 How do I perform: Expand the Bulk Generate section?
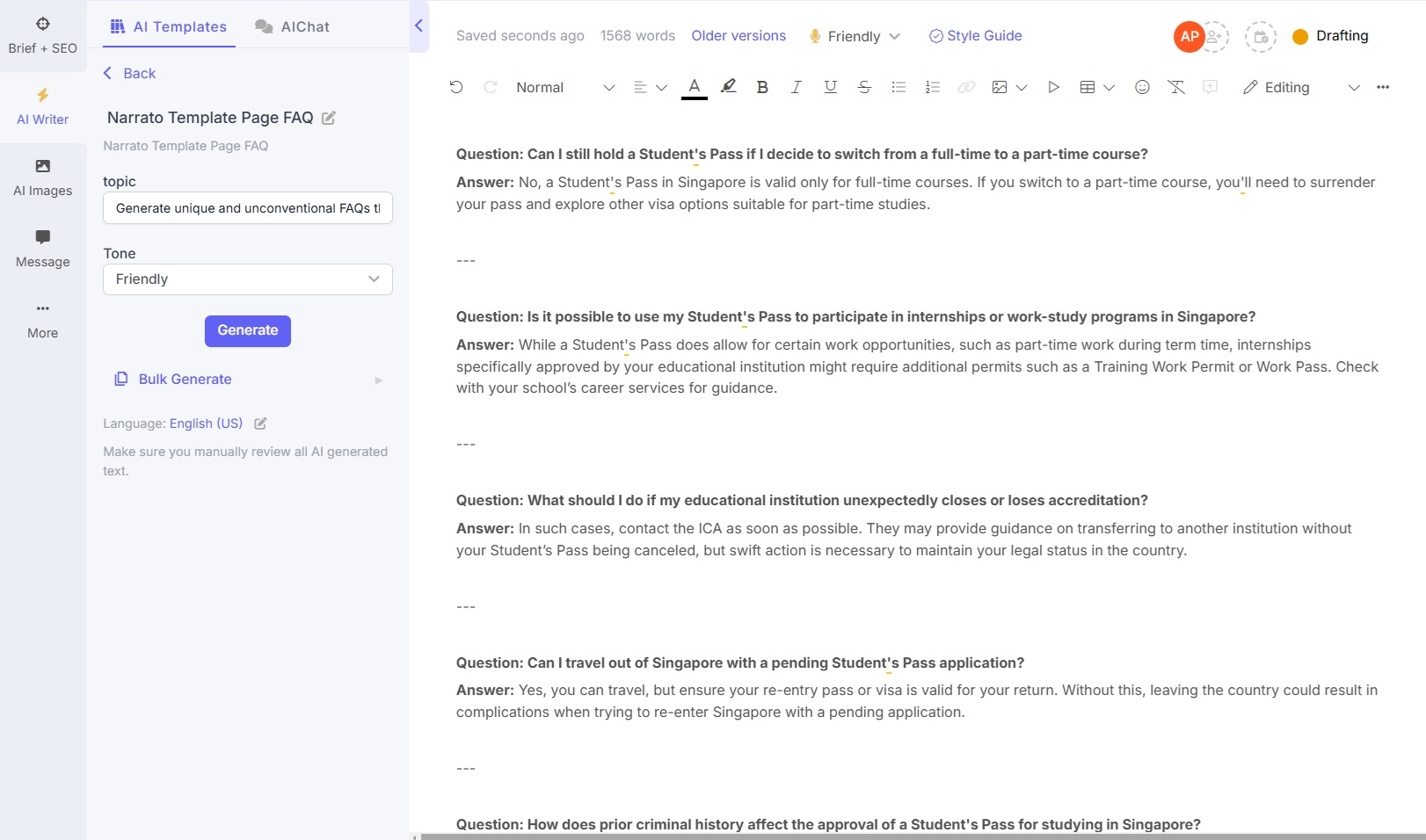coord(248,380)
